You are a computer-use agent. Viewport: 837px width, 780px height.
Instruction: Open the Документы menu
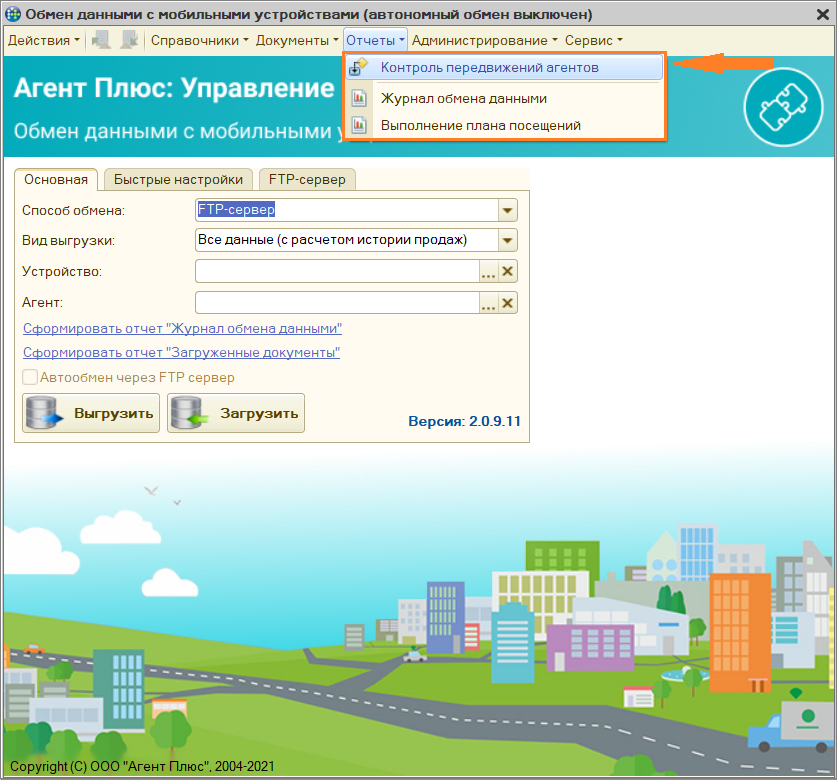(297, 41)
